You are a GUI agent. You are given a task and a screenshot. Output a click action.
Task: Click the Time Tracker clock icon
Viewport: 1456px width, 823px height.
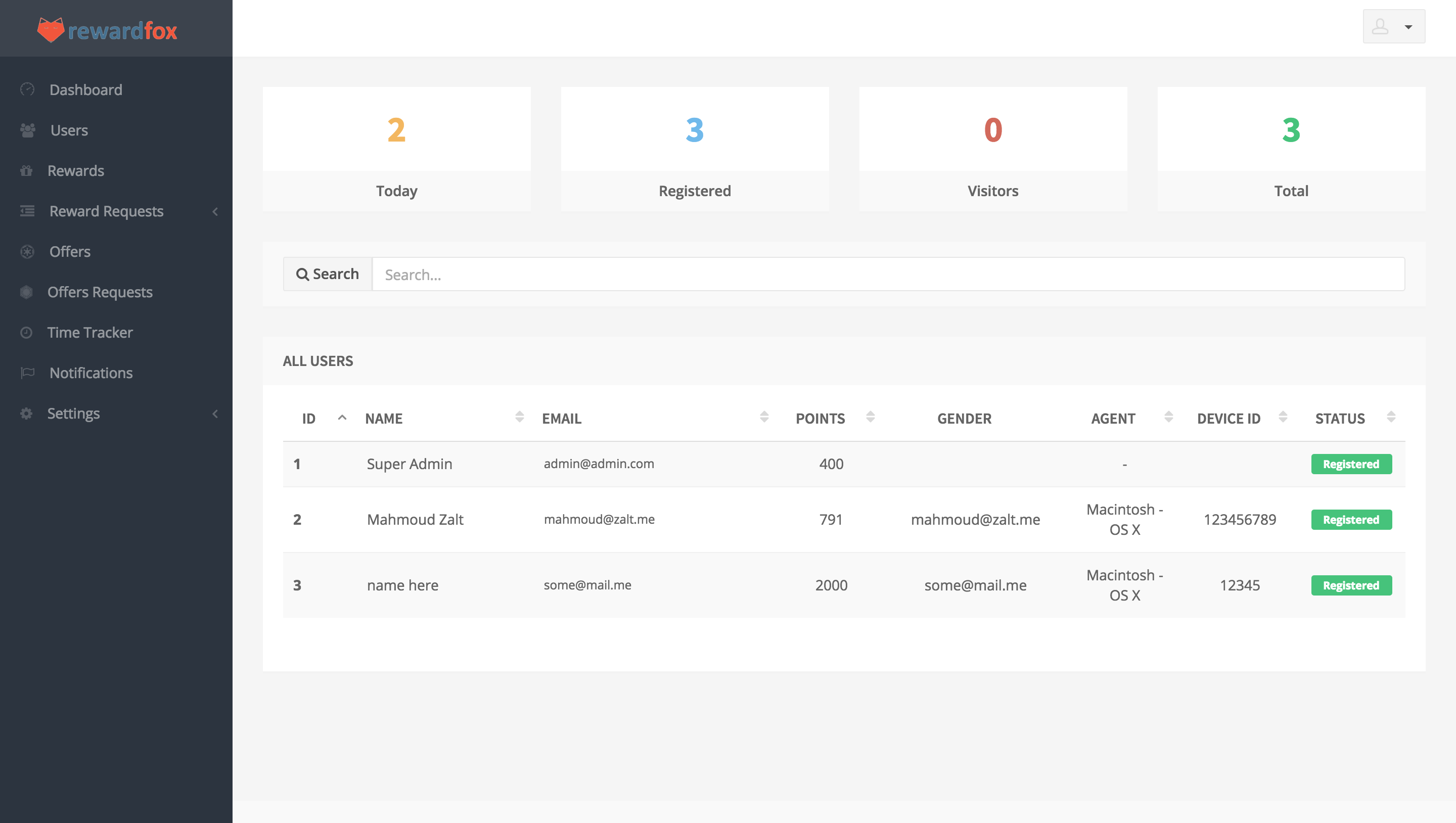click(26, 332)
